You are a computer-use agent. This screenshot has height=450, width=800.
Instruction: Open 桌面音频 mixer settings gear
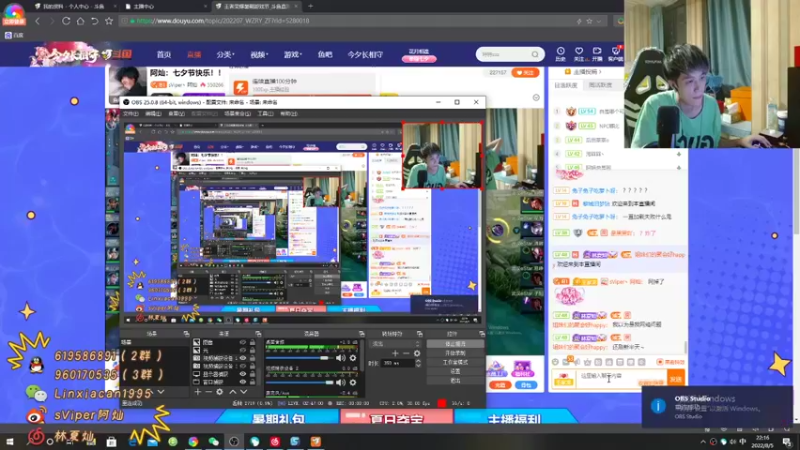353,358
